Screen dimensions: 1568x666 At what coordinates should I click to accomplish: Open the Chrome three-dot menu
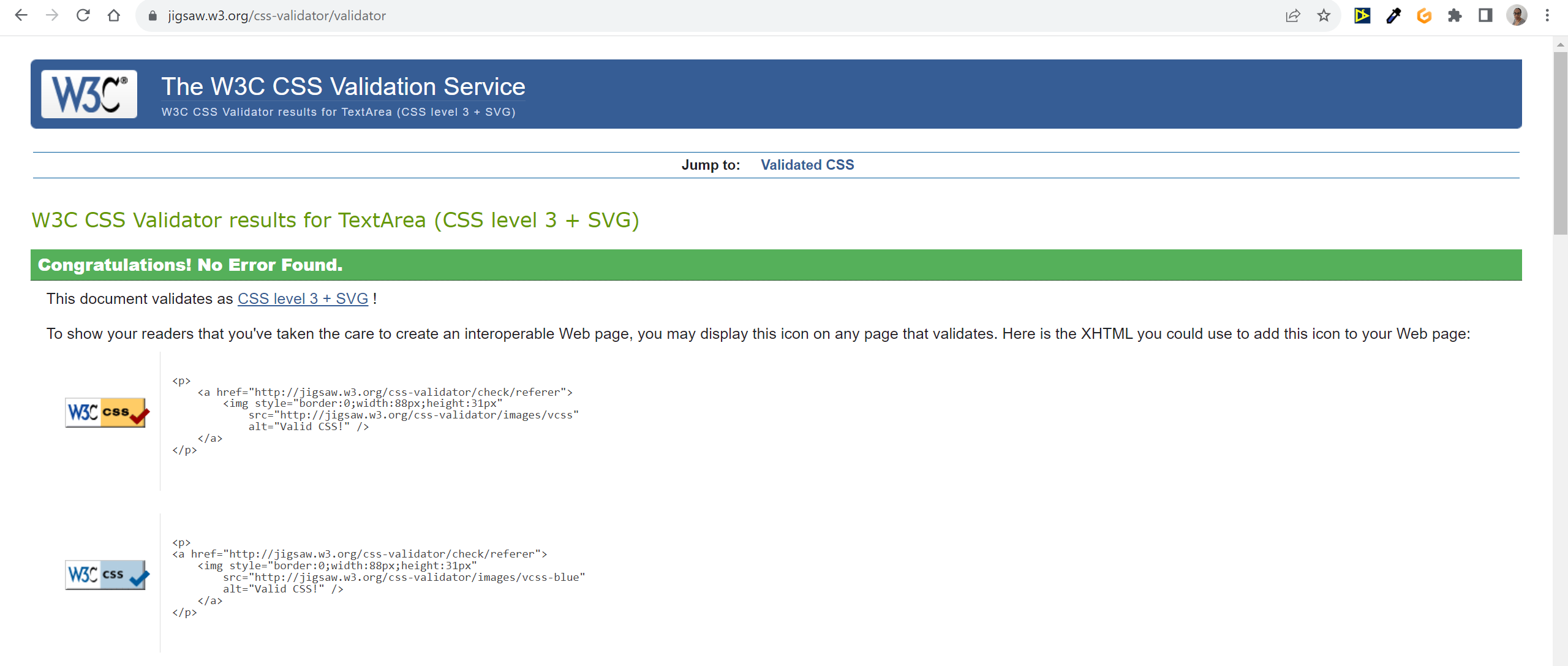[1547, 15]
